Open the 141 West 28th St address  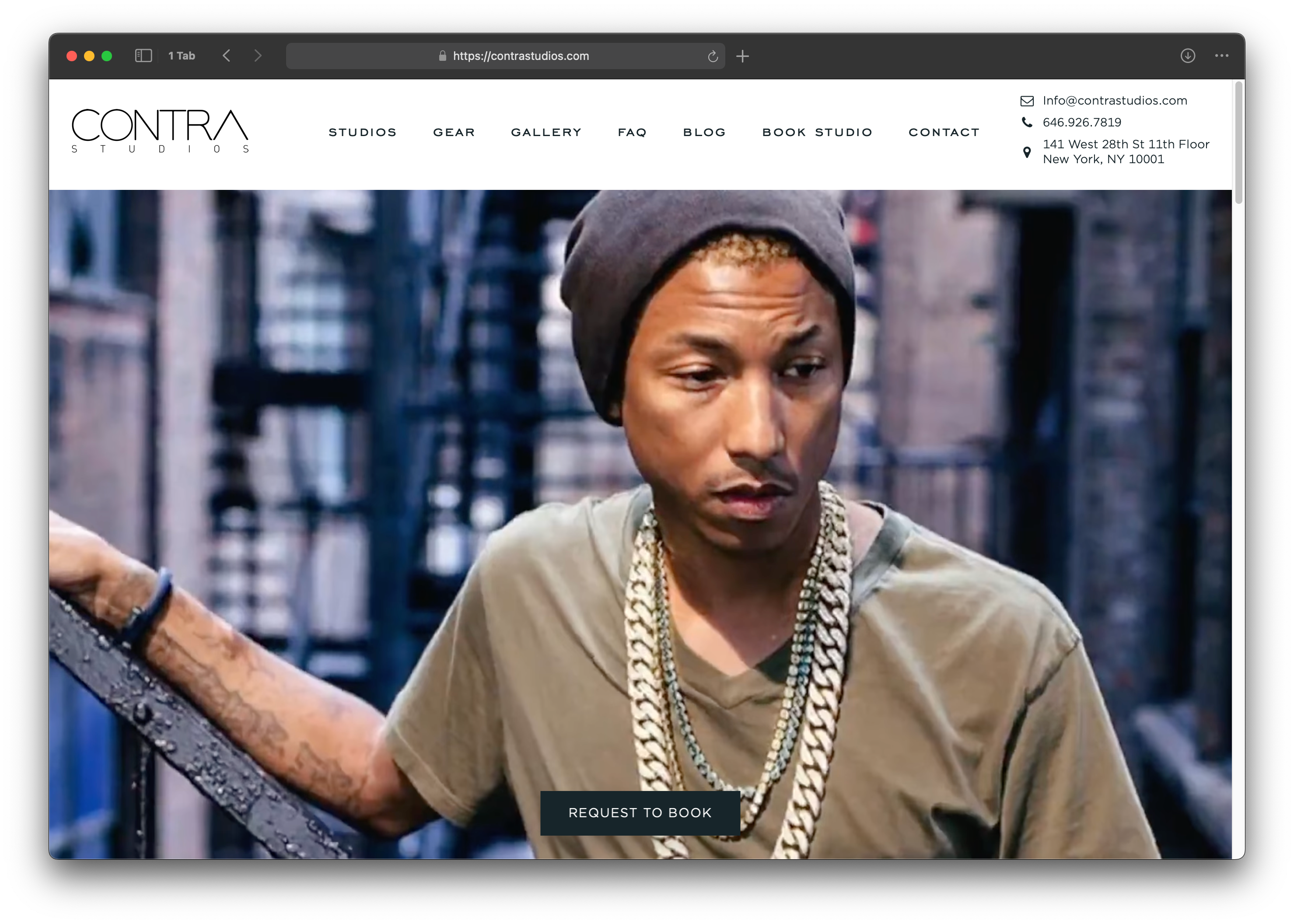[1126, 152]
